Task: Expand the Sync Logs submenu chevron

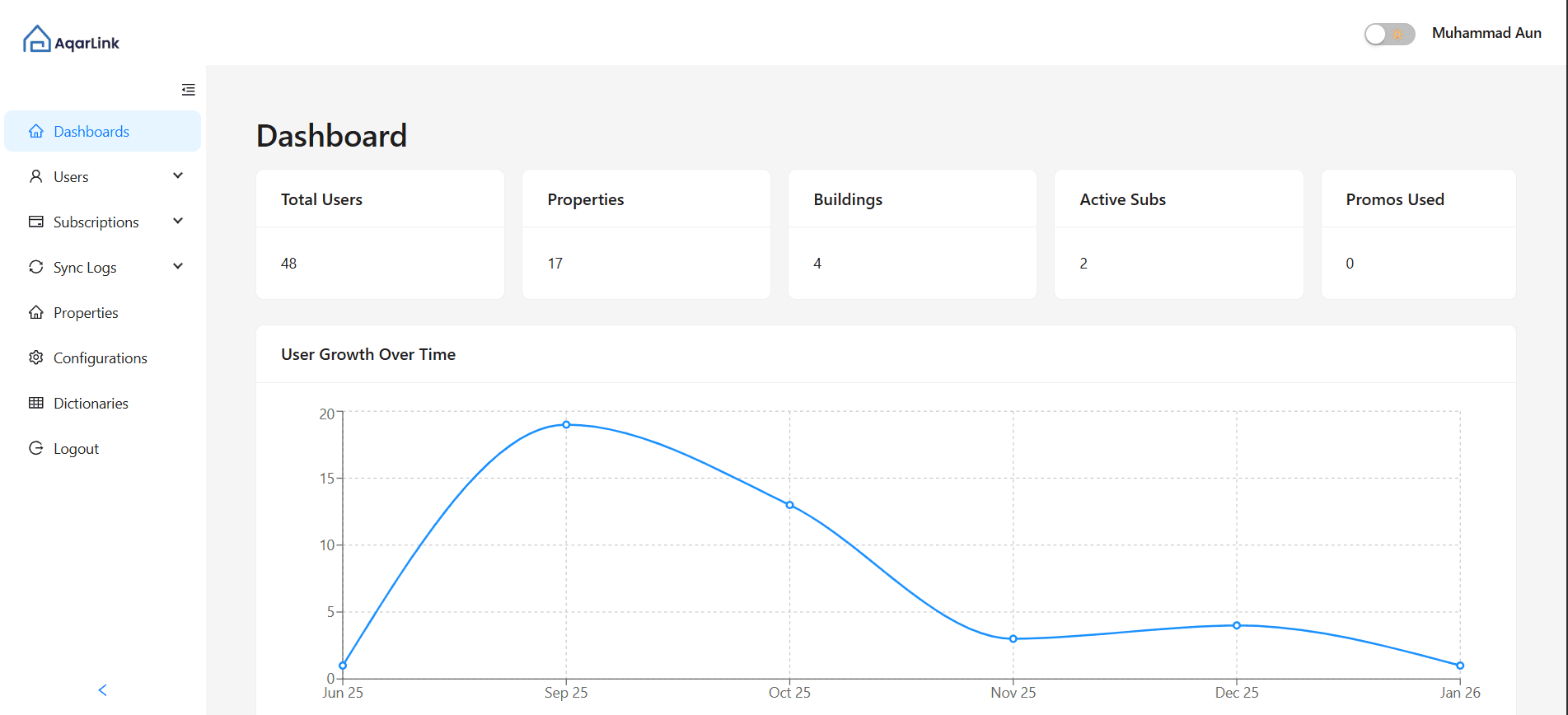Action: point(178,267)
